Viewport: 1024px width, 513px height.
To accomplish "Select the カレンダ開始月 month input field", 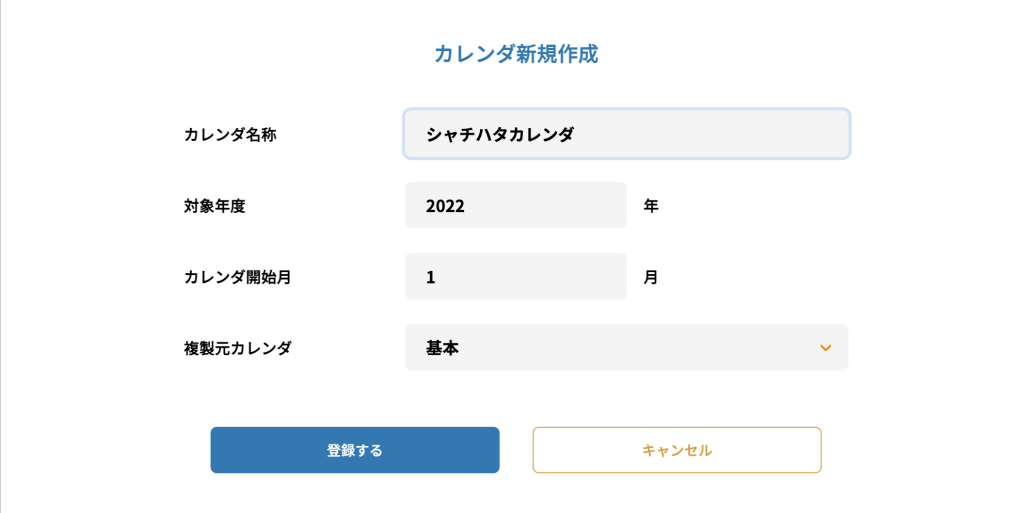I will [515, 277].
